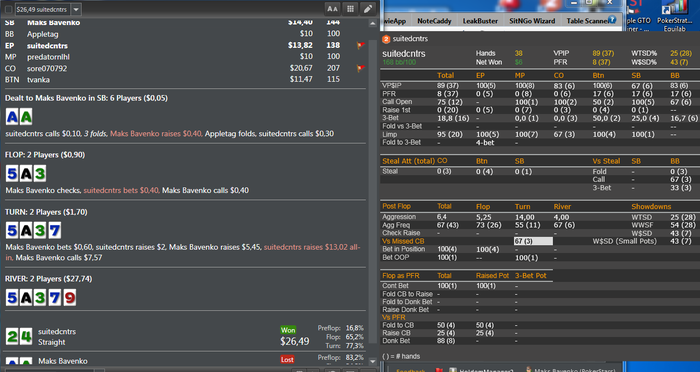Click the hand selector field showing $26,49 suitedcntrs
This screenshot has height=372, width=700.
point(43,9)
